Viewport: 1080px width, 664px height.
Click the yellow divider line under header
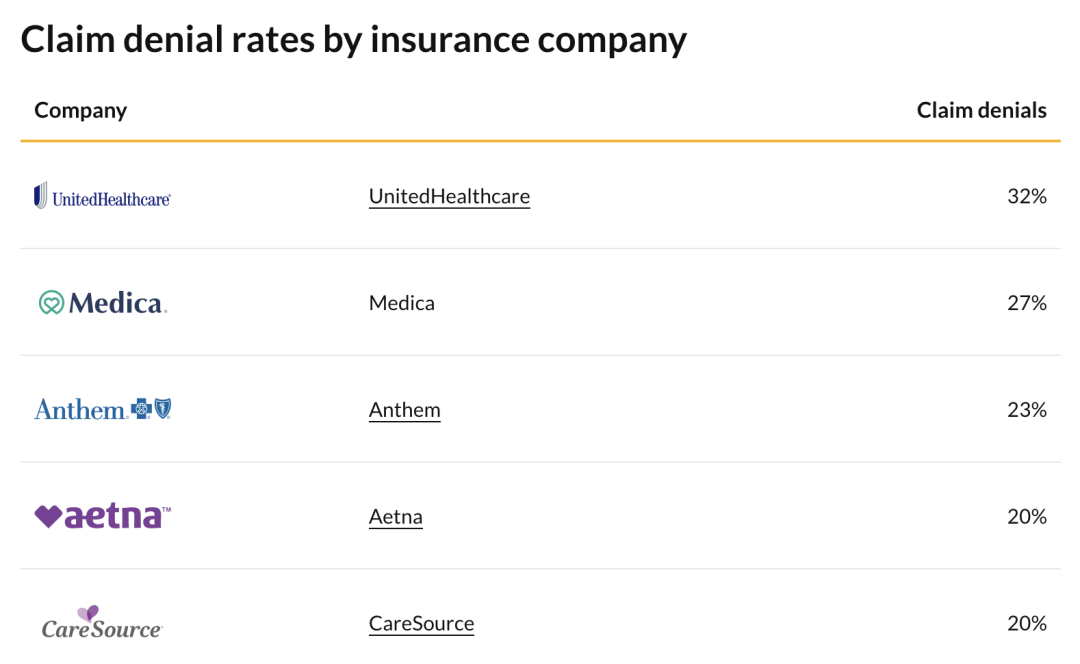tap(540, 141)
